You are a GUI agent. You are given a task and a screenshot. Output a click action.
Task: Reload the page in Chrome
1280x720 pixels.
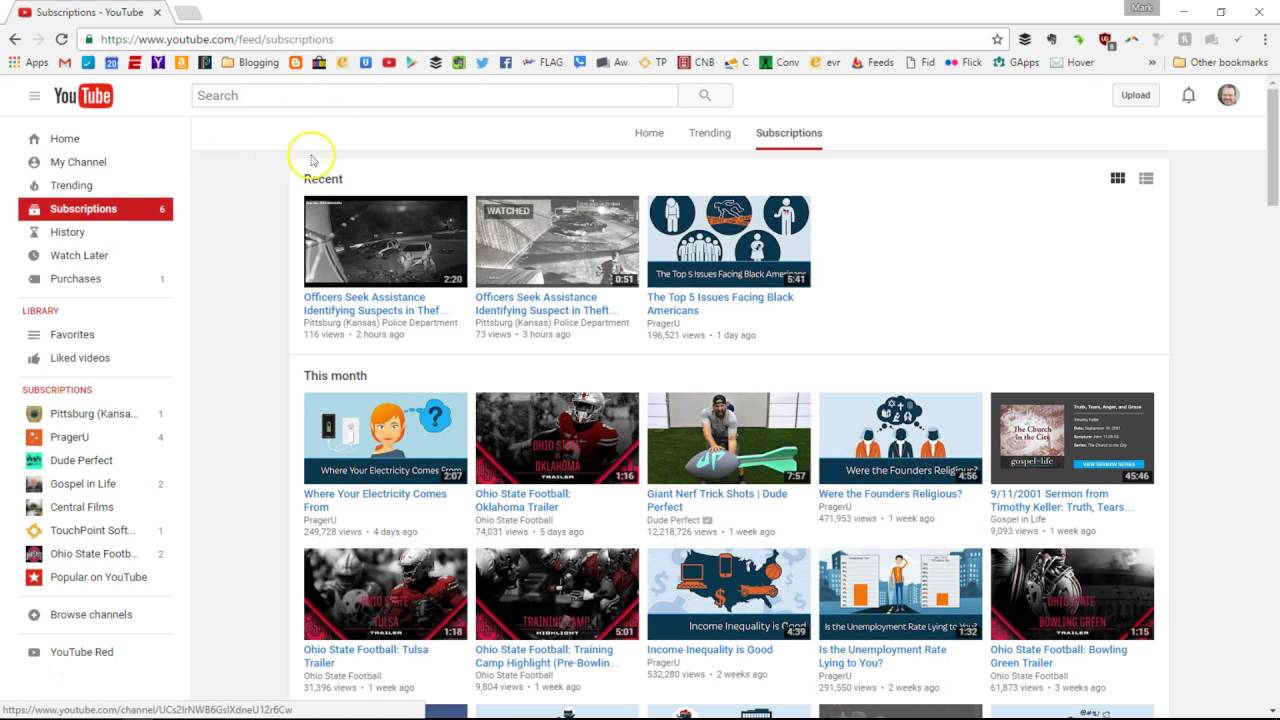(61, 39)
